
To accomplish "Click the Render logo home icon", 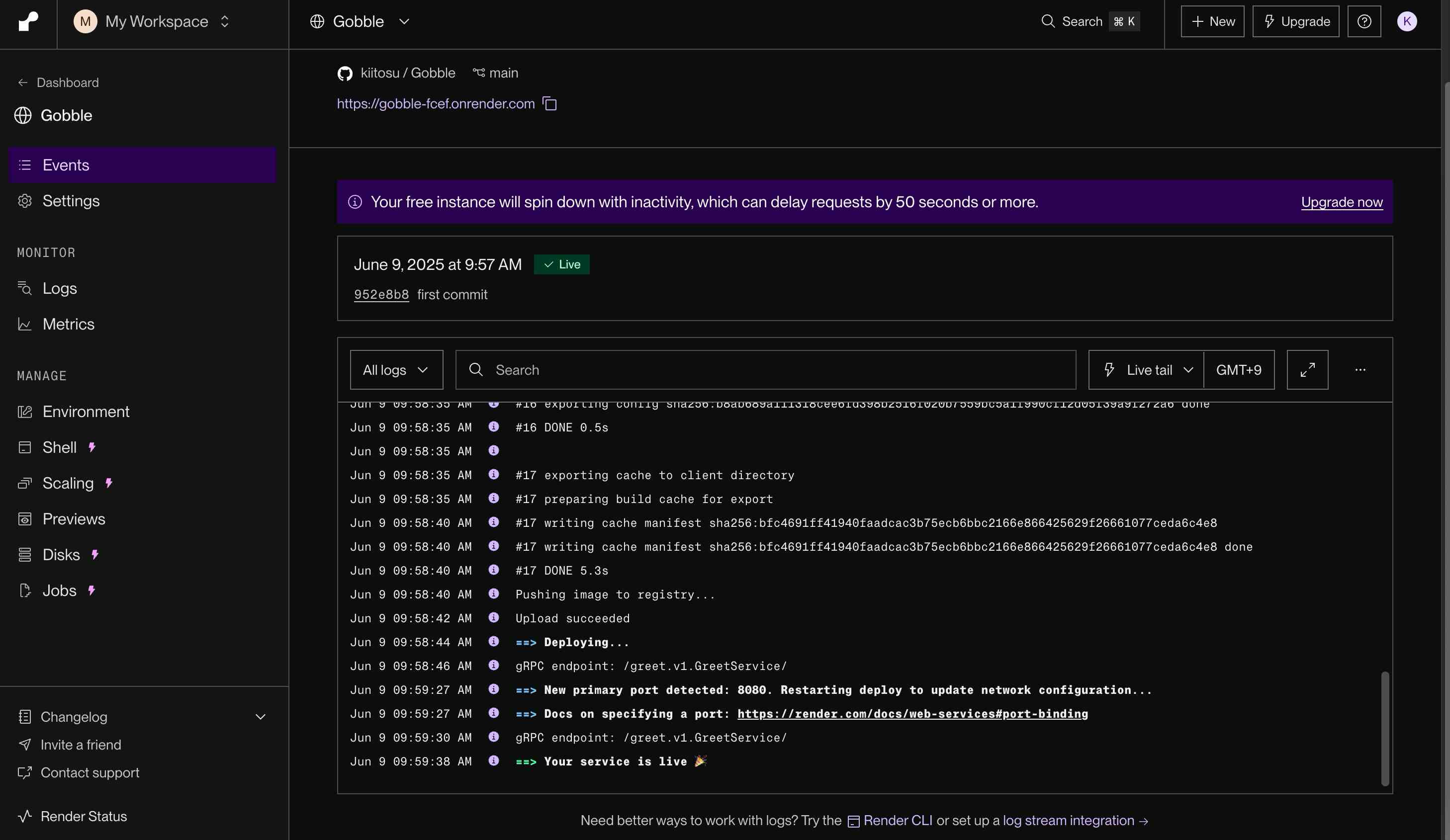I will click(28, 21).
